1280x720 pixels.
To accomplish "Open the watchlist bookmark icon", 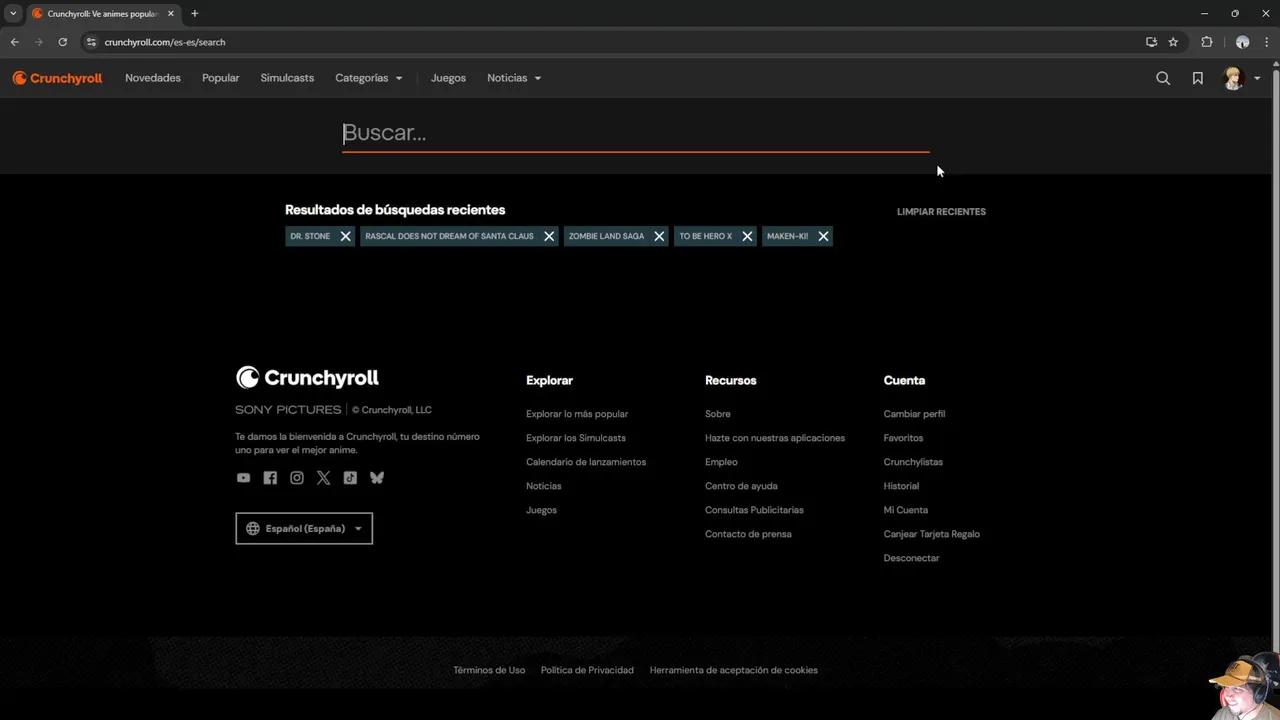I will click(1197, 78).
